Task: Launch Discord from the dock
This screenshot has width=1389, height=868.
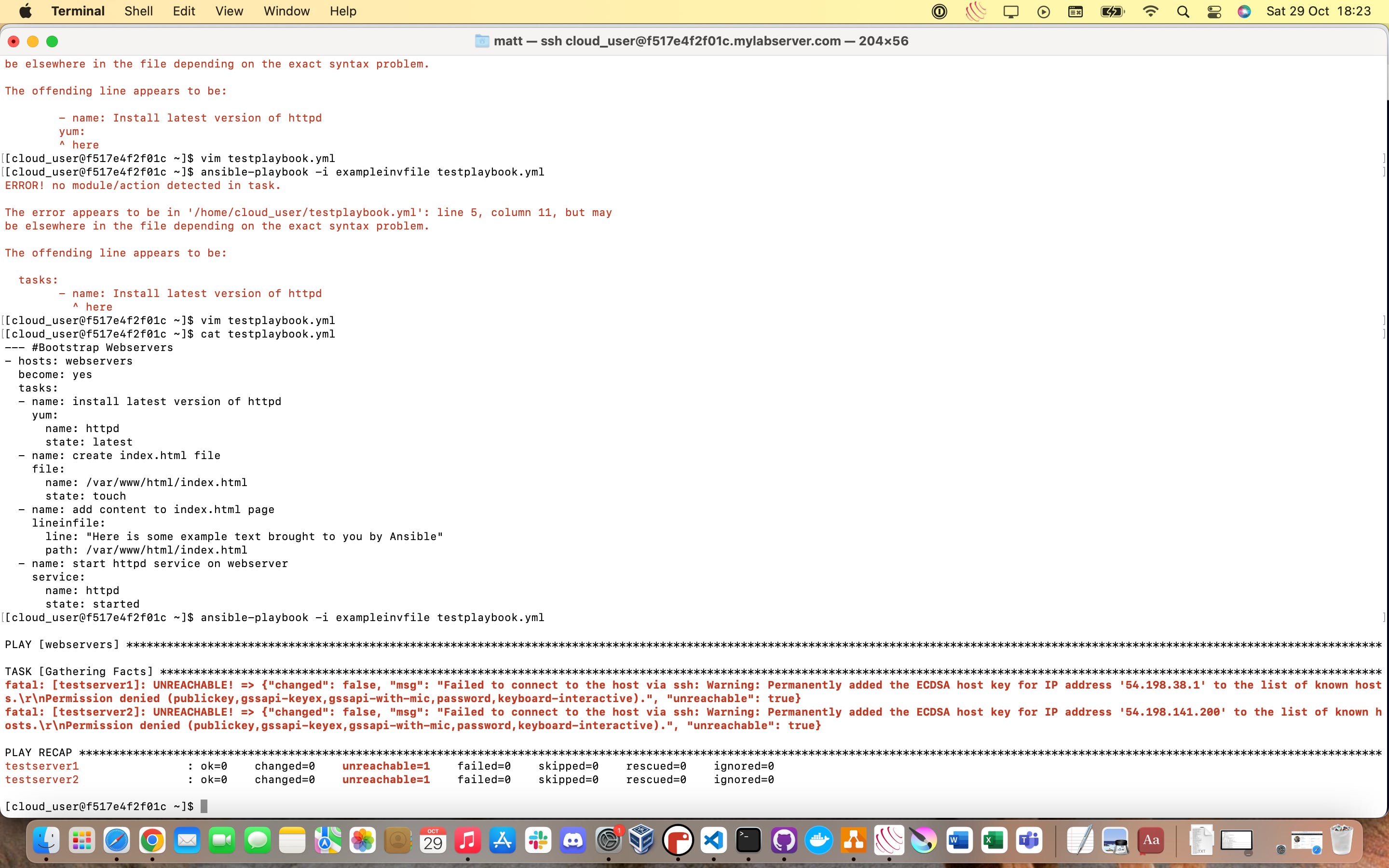Action: click(x=573, y=841)
